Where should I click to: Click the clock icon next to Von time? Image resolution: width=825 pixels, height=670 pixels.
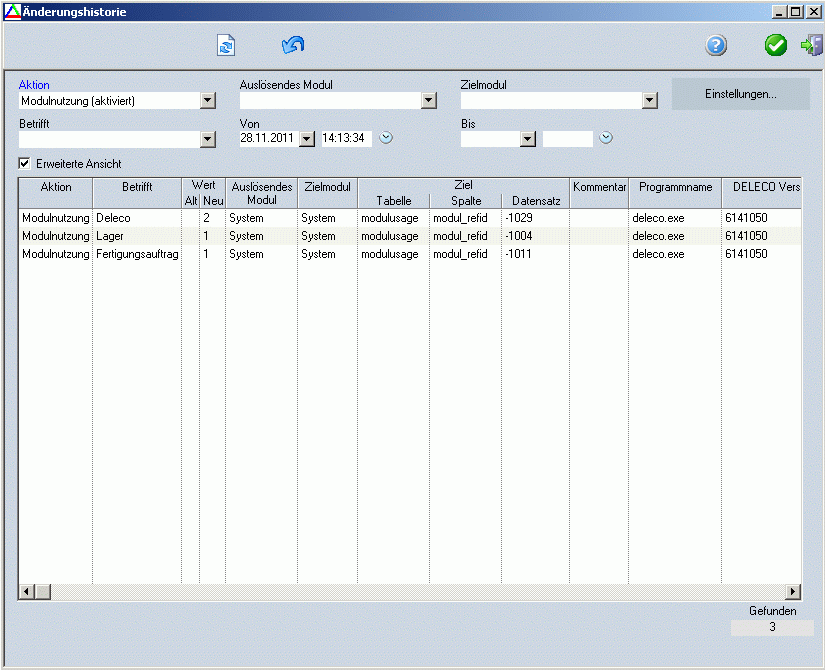point(386,138)
